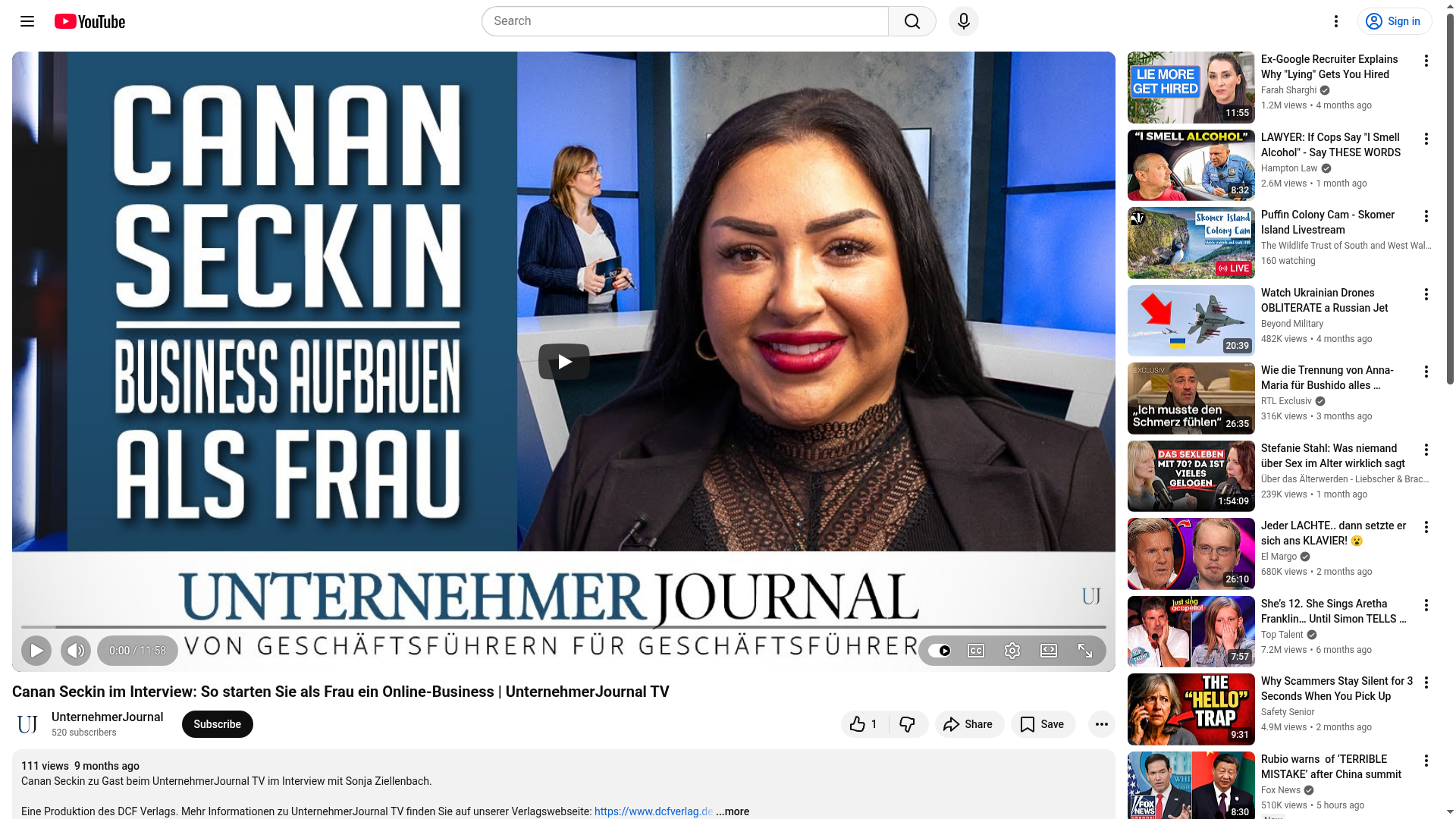Click into the Search input field

click(685, 21)
